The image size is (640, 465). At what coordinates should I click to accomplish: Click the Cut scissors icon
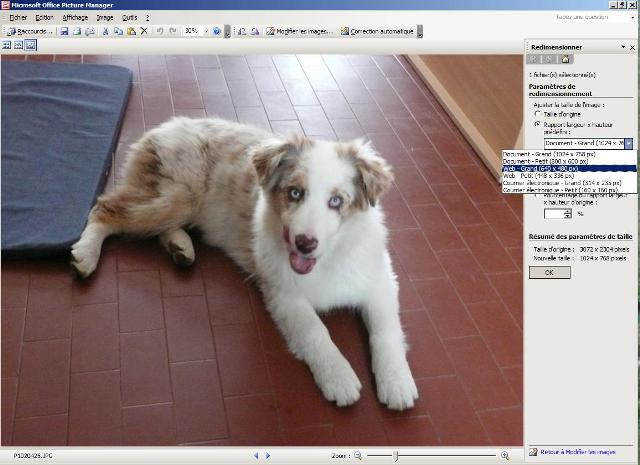[x=106, y=32]
